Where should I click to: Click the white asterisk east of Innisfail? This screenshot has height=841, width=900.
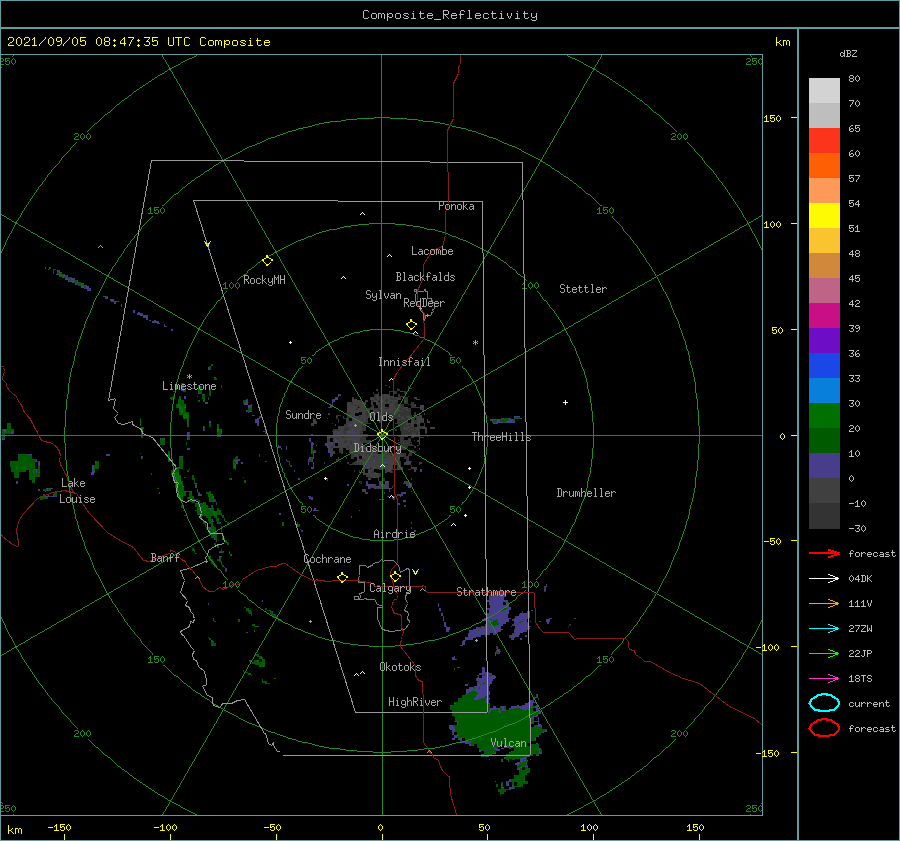(475, 343)
